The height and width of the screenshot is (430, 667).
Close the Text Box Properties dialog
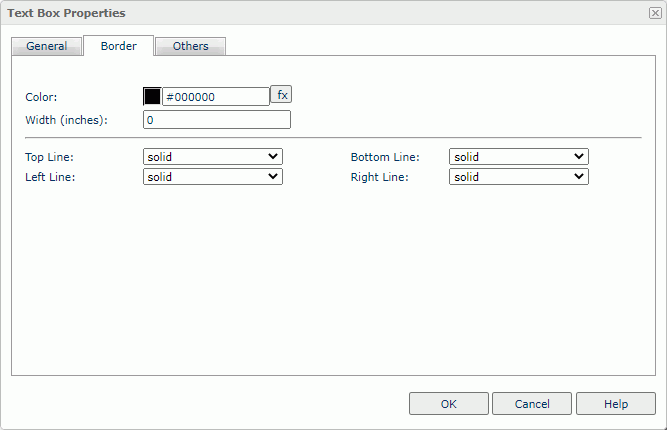click(x=655, y=13)
